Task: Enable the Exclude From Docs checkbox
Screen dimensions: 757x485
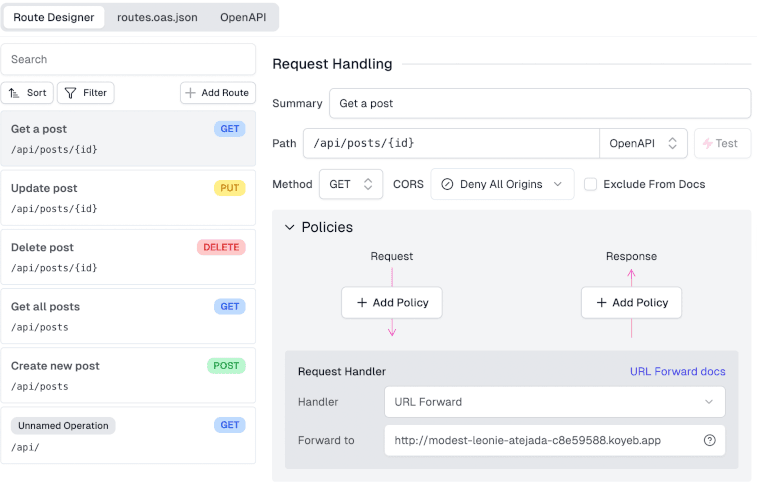Action: coord(591,184)
